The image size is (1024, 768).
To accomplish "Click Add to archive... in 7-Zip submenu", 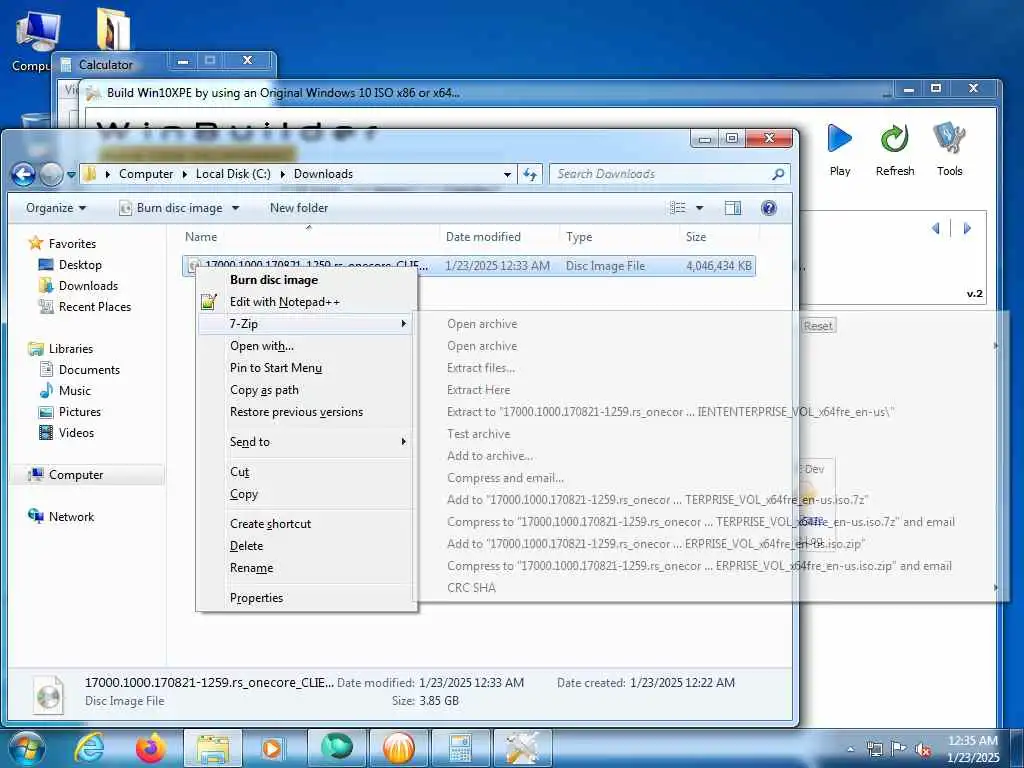I will coord(490,456).
